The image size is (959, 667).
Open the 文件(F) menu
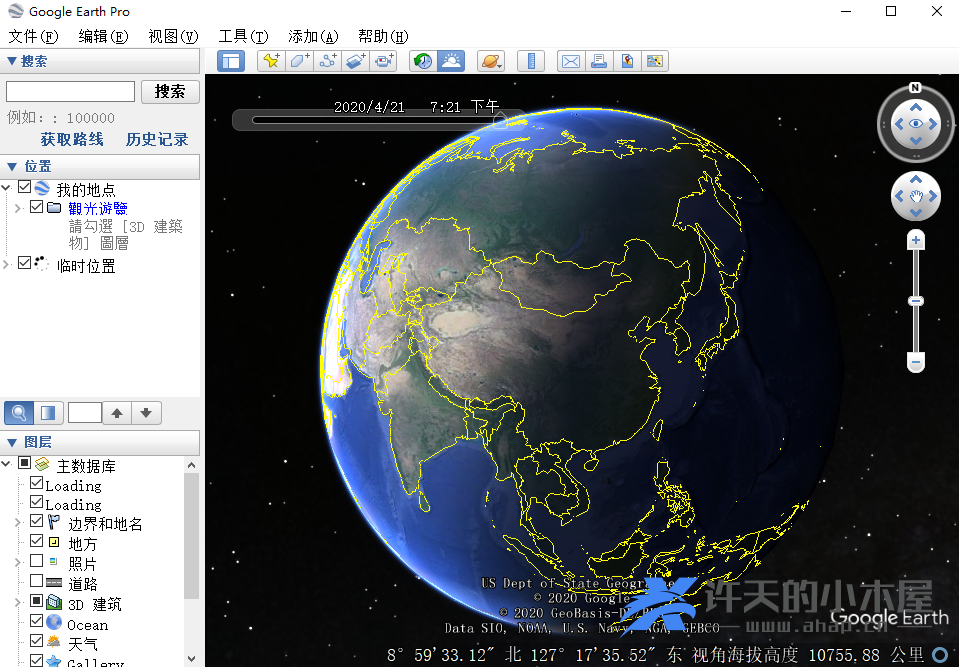33,37
